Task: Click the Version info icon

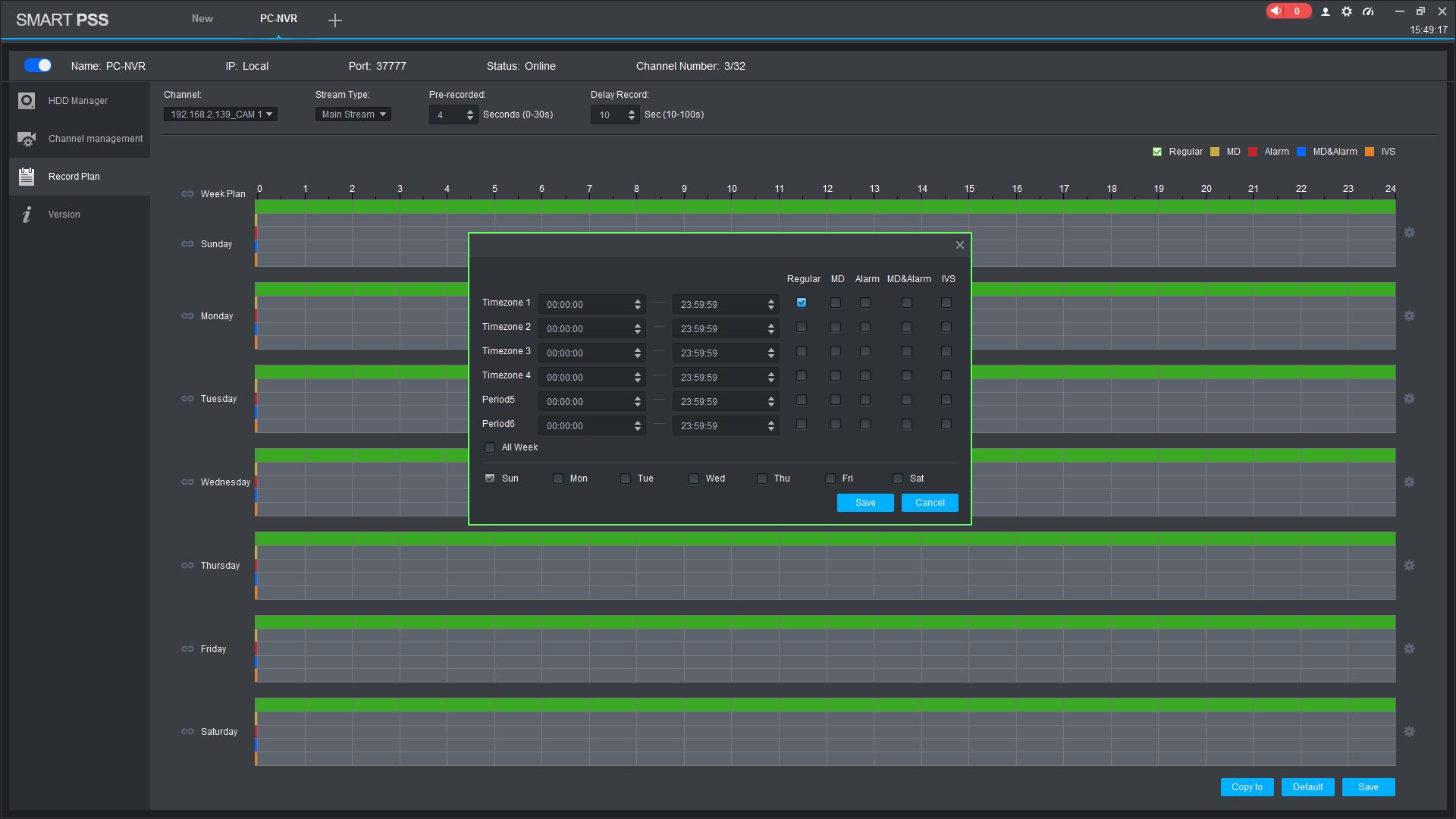Action: click(x=27, y=215)
